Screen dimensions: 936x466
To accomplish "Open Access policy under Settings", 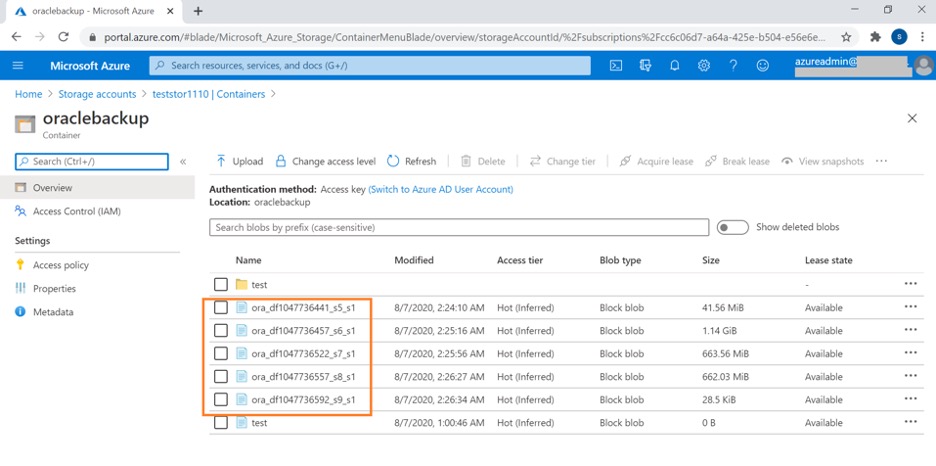I will (x=60, y=265).
